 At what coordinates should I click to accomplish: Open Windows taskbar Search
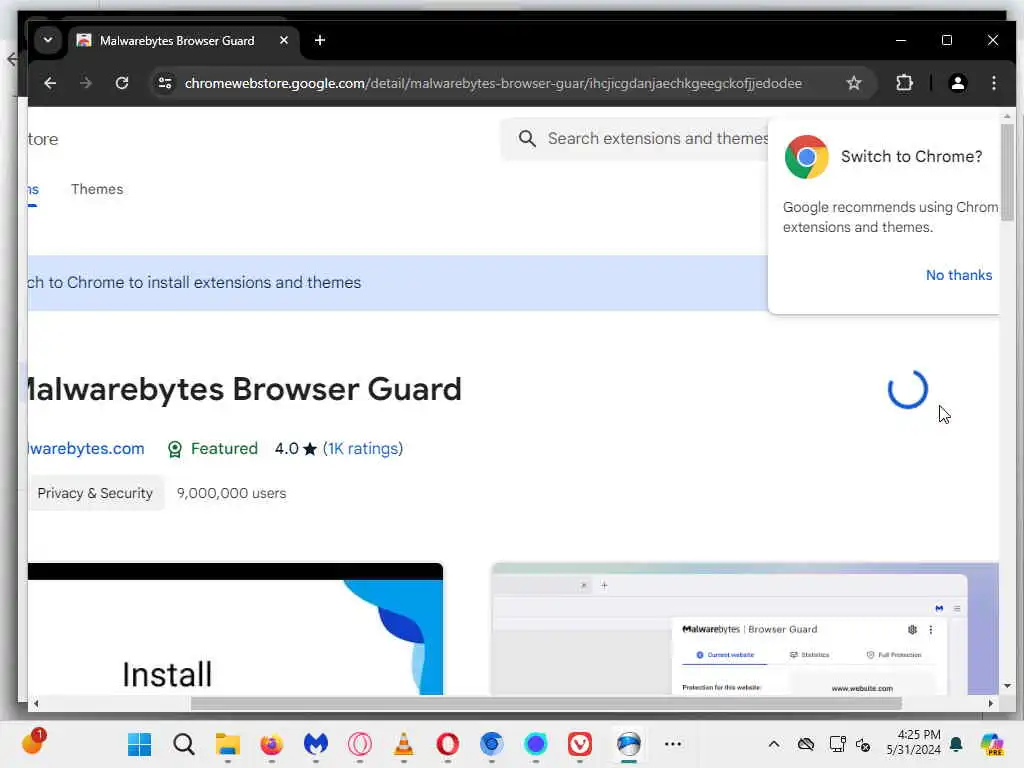184,744
